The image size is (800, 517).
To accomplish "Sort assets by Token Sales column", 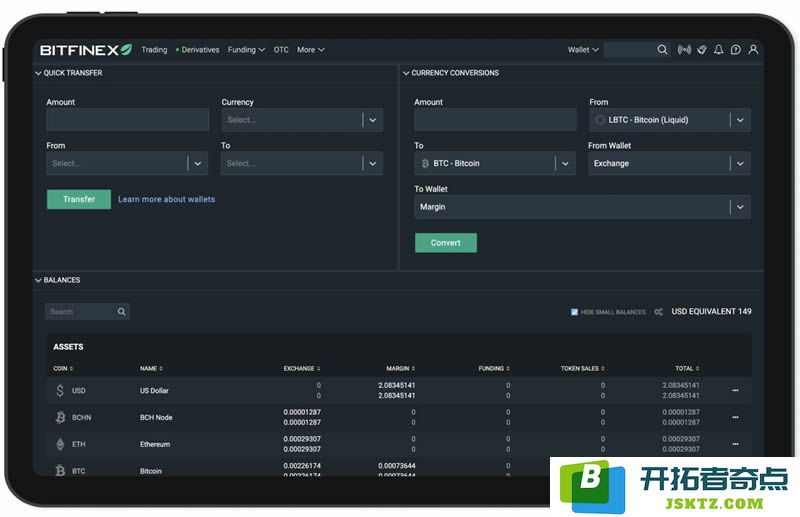I will pos(583,368).
